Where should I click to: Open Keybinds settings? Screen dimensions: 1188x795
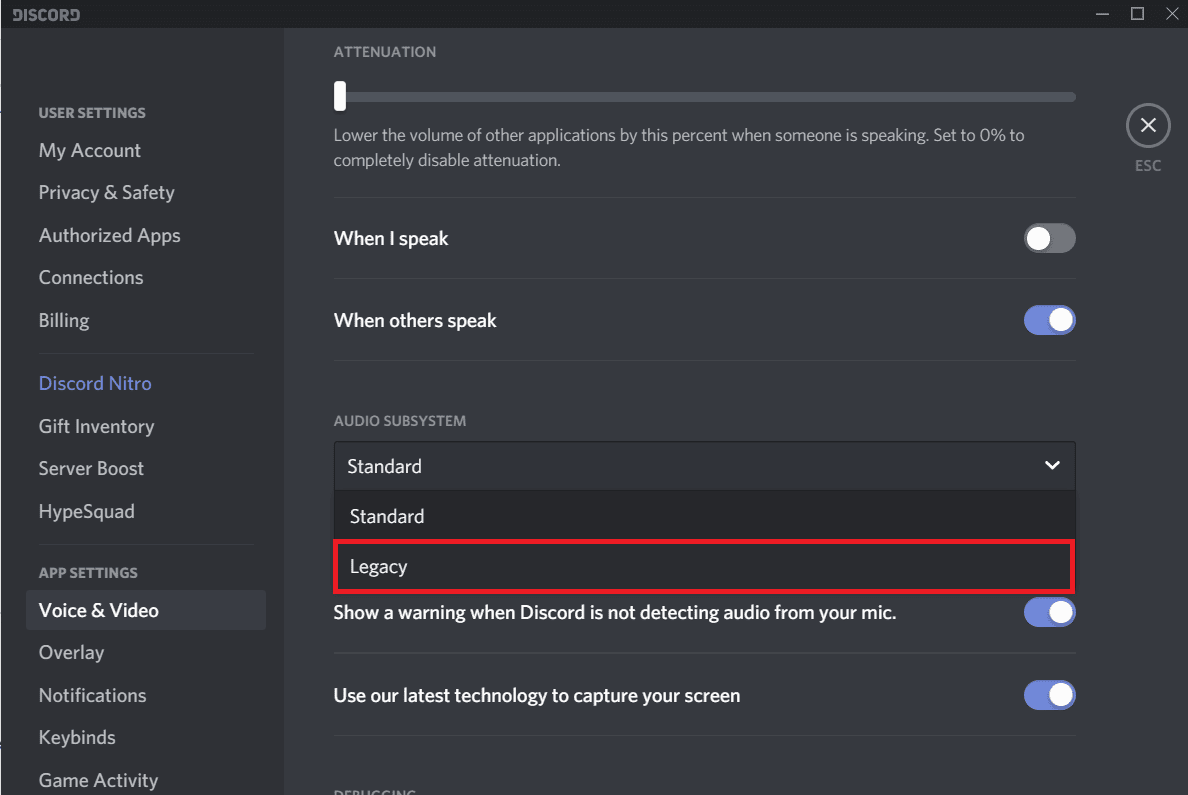77,737
